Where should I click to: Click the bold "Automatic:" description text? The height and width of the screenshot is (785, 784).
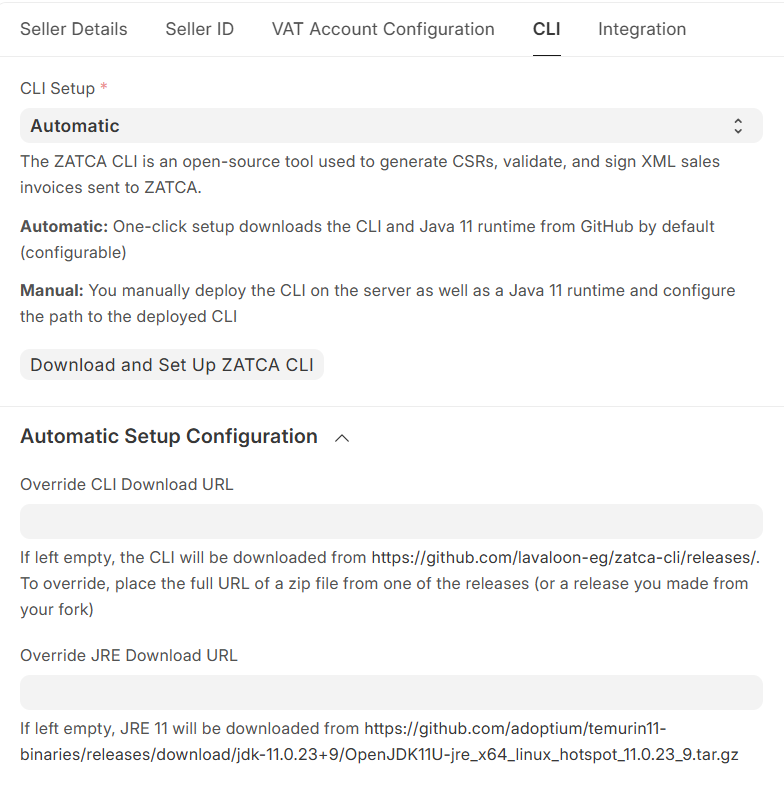pyautogui.click(x=64, y=227)
